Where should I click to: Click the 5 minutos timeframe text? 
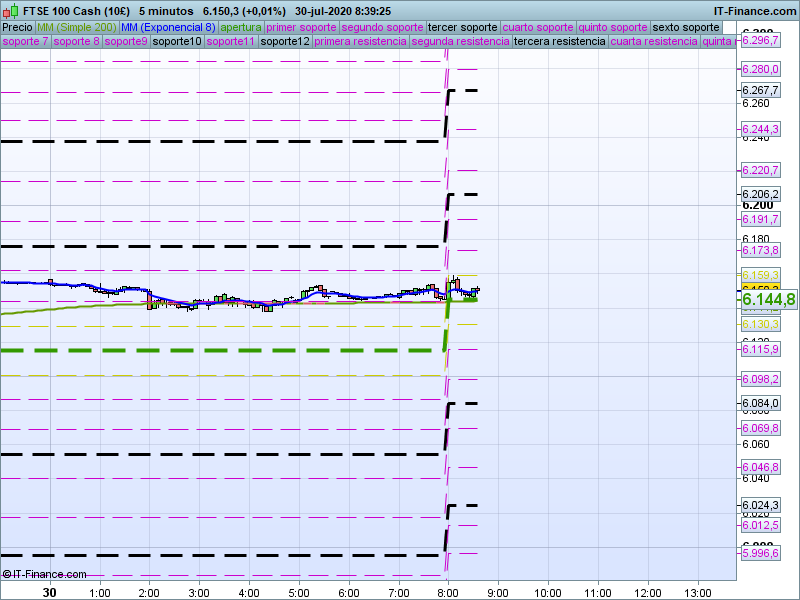(x=166, y=11)
